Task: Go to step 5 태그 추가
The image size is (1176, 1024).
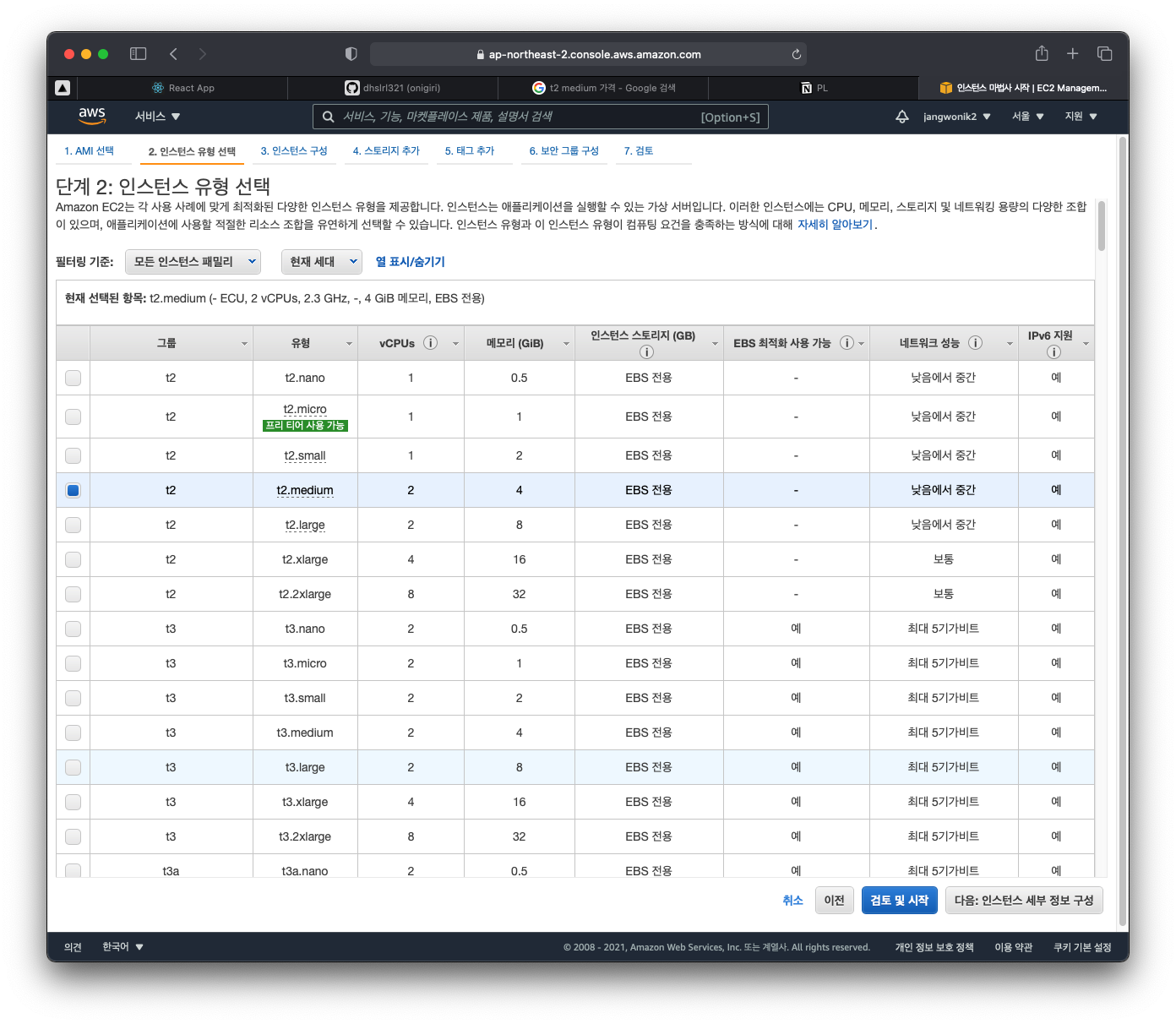Action: point(470,151)
